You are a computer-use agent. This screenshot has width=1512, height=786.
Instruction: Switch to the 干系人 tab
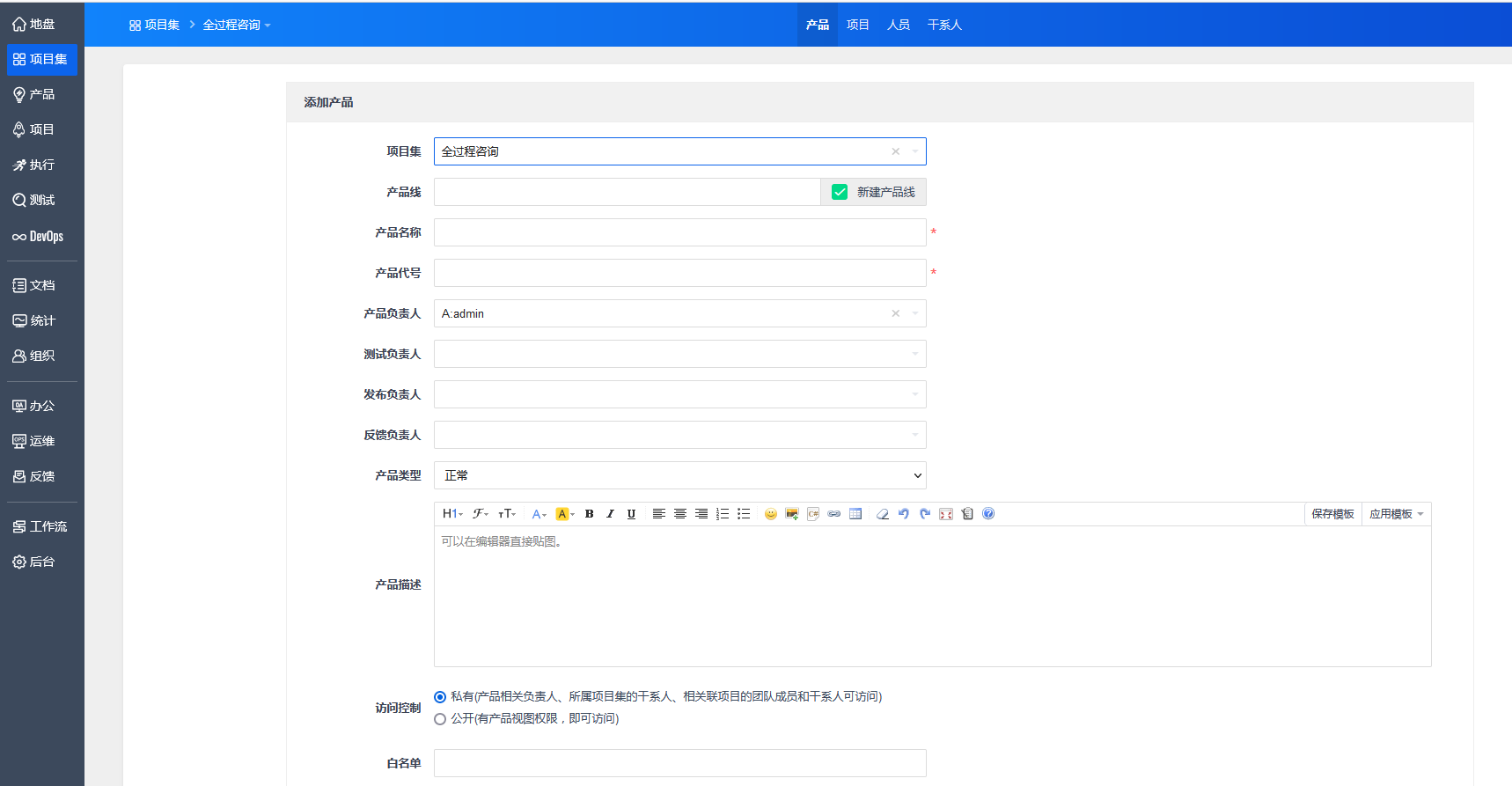(x=944, y=25)
